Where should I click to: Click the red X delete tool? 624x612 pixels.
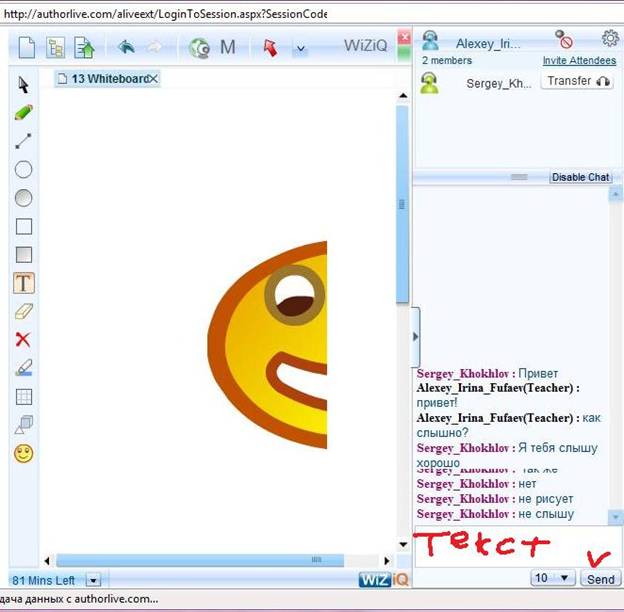click(x=23, y=340)
